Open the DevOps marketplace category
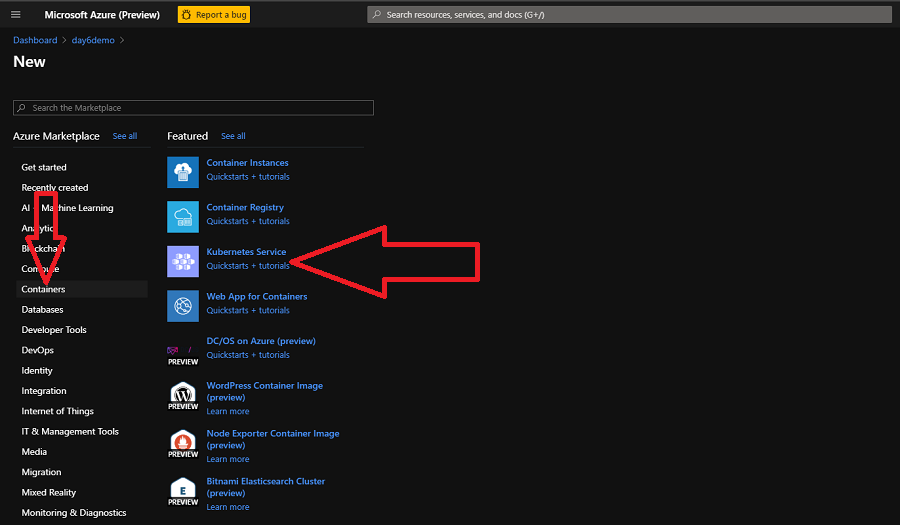The image size is (900, 525). tap(38, 350)
